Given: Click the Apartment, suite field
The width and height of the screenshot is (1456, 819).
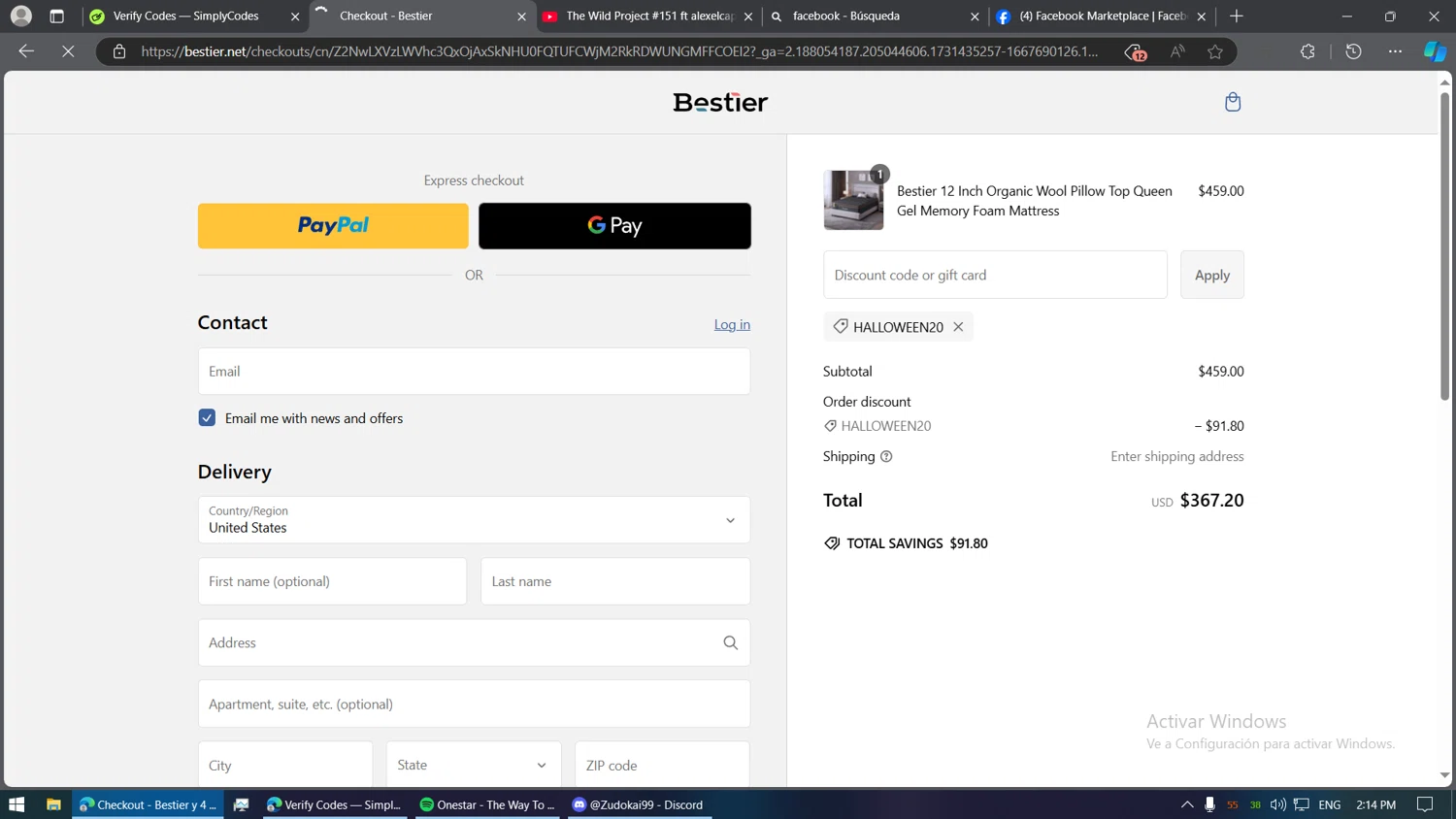Looking at the screenshot, I should pos(474,704).
